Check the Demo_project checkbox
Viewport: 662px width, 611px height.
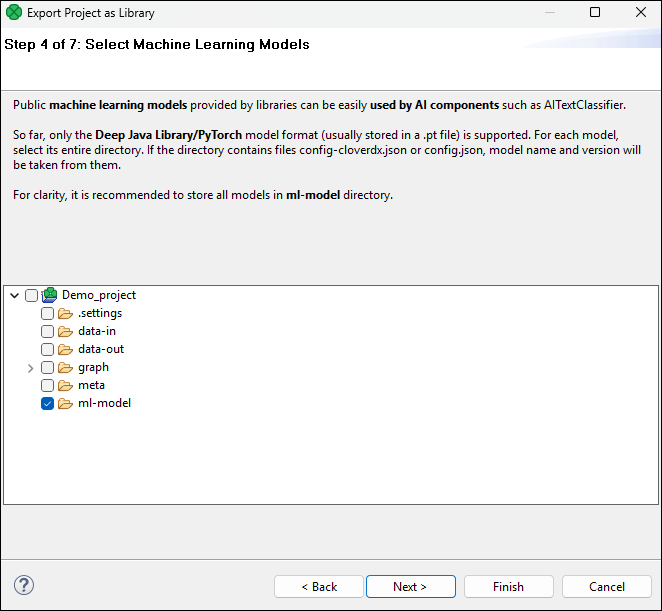[x=31, y=295]
